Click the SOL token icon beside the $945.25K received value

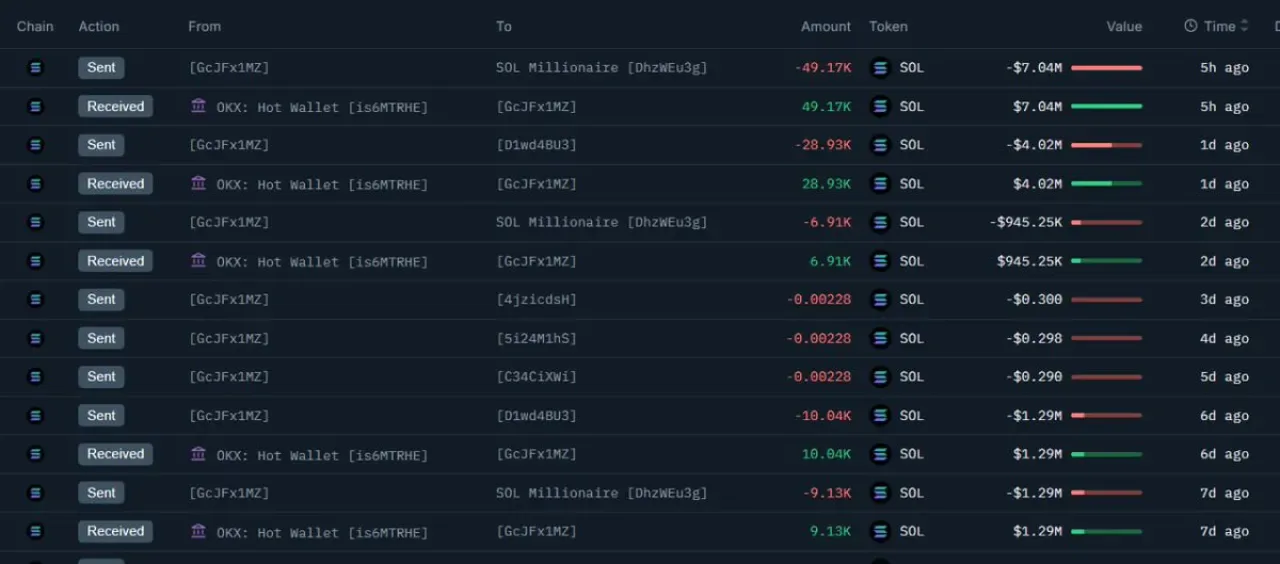(x=881, y=261)
